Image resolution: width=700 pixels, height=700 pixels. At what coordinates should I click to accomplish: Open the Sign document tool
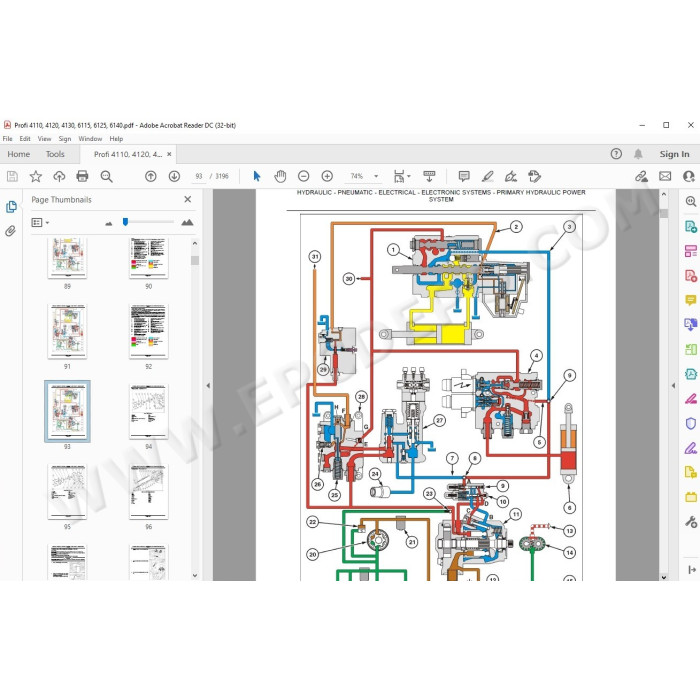pyautogui.click(x=511, y=176)
